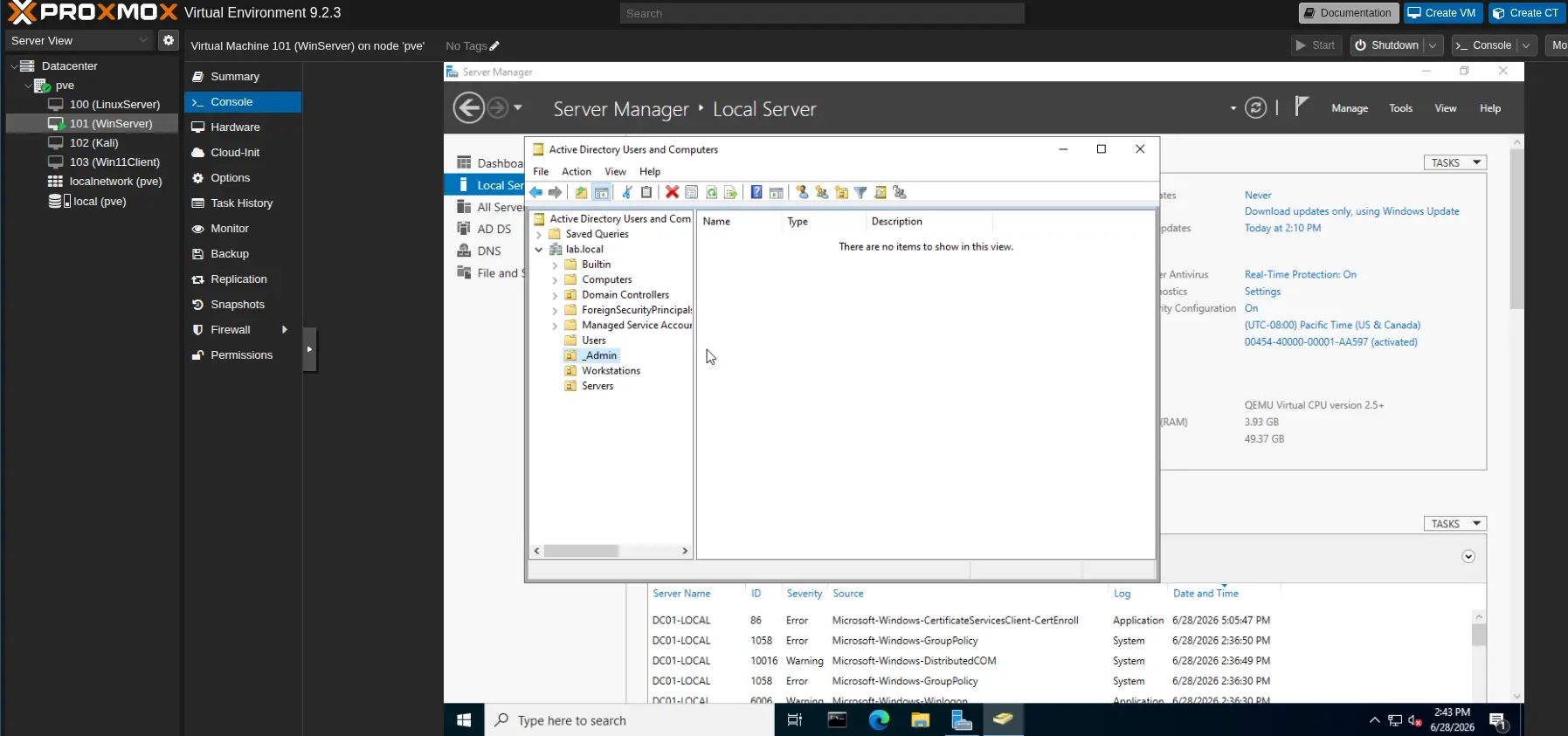Viewport: 1568px width, 736px height.
Task: Sort events by the Severity column
Action: point(804,594)
